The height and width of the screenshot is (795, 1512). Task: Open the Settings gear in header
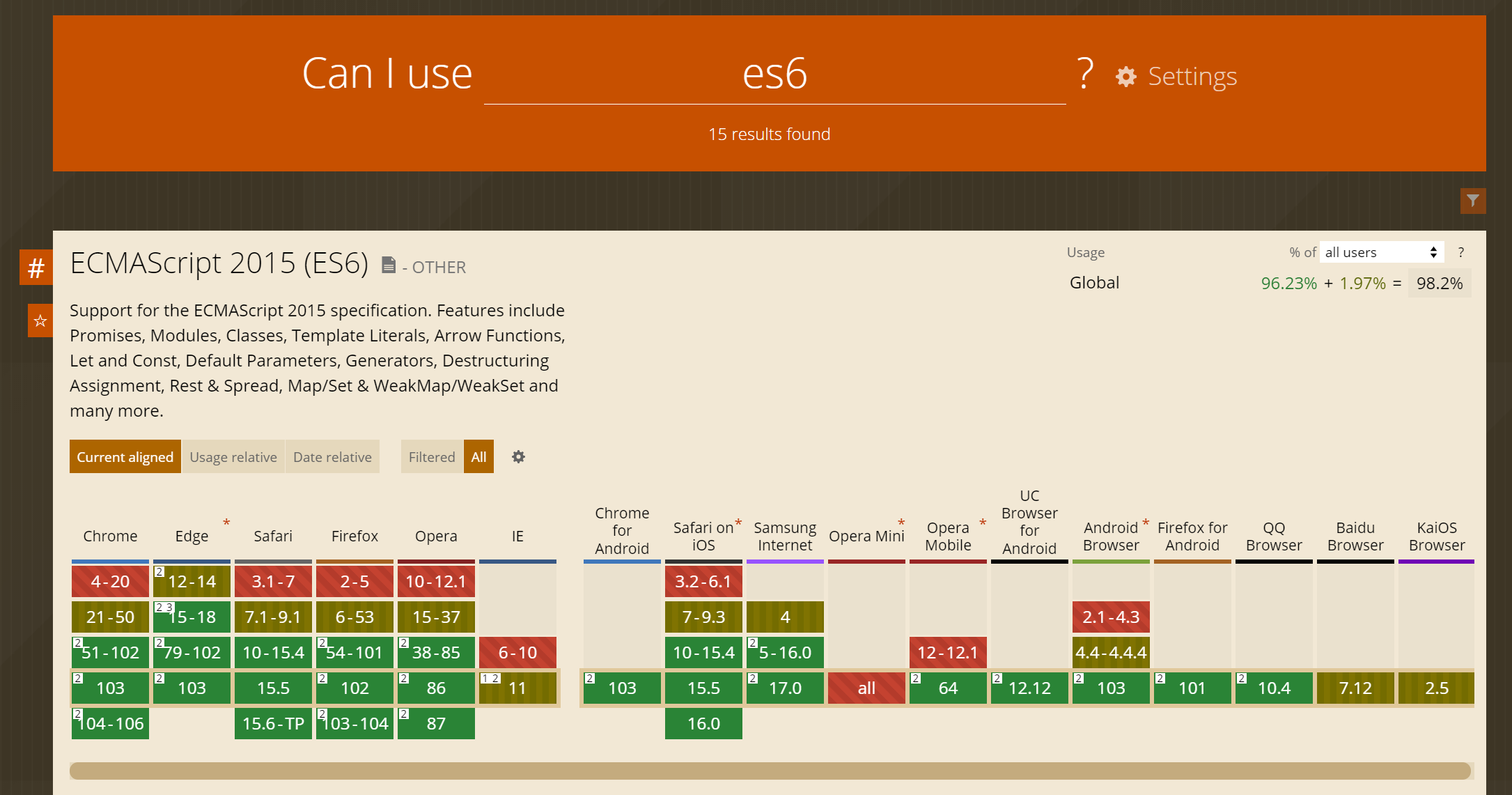pos(1126,77)
